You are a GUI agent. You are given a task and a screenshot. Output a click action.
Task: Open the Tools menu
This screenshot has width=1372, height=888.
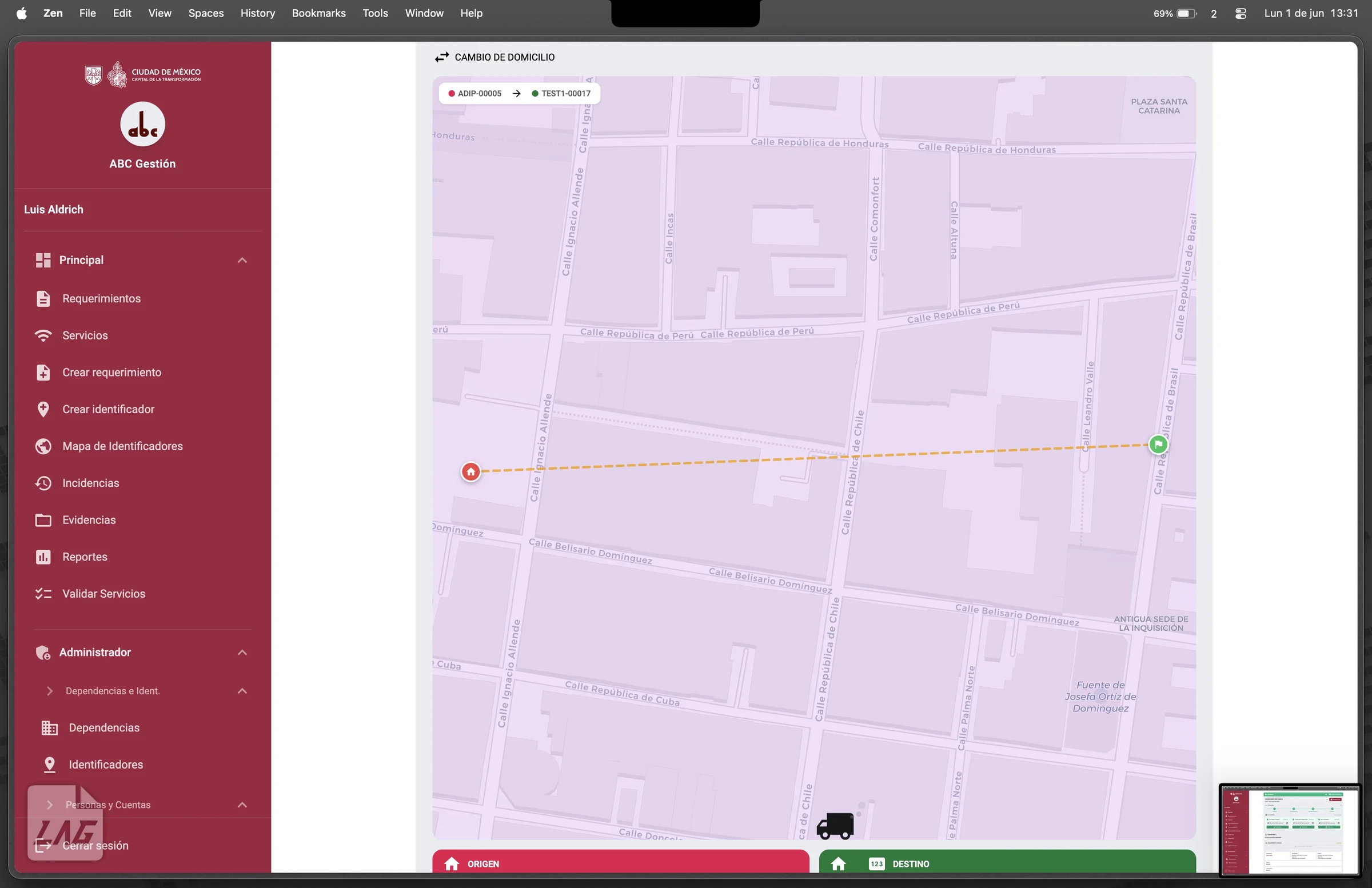point(374,13)
